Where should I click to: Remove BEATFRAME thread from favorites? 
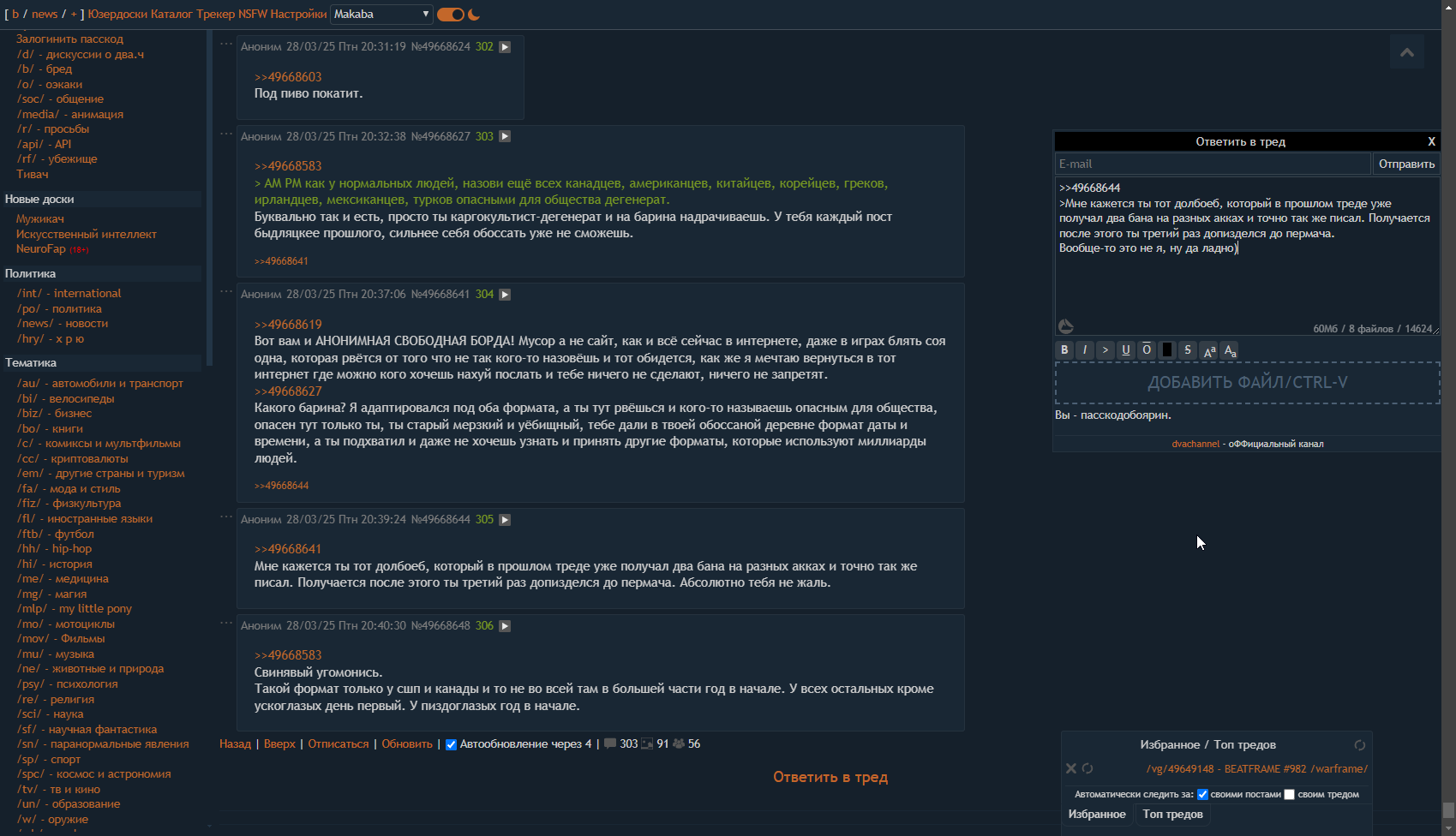tap(1070, 768)
